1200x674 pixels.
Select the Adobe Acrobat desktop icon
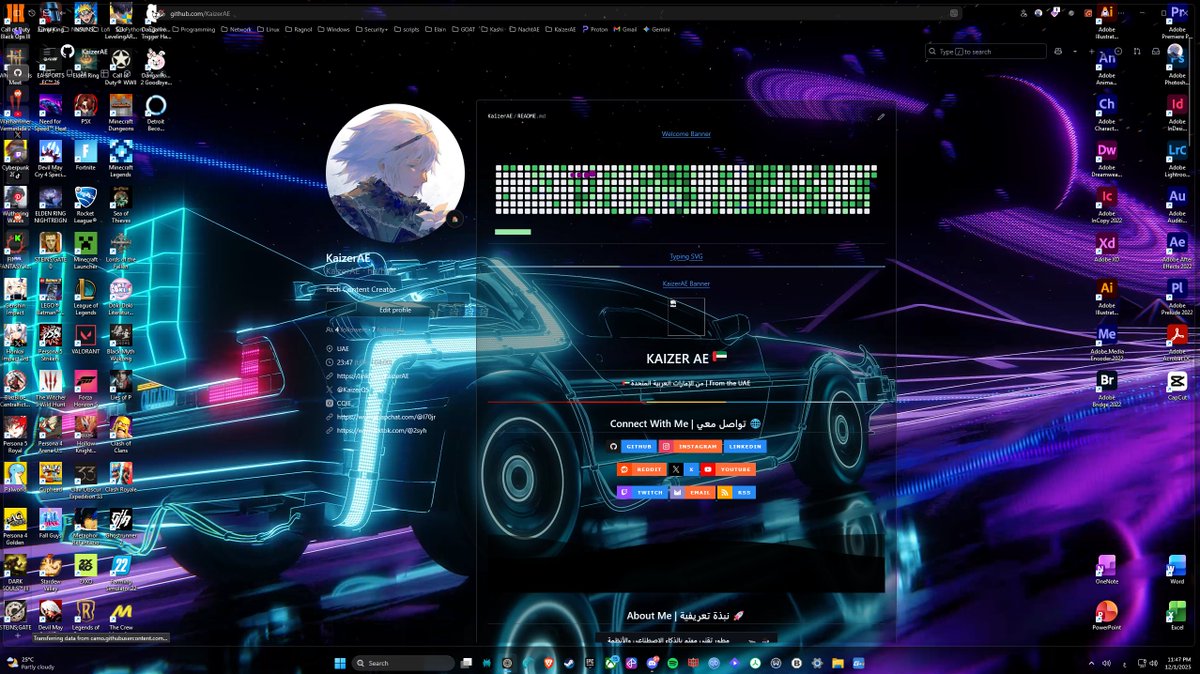tap(1177, 341)
